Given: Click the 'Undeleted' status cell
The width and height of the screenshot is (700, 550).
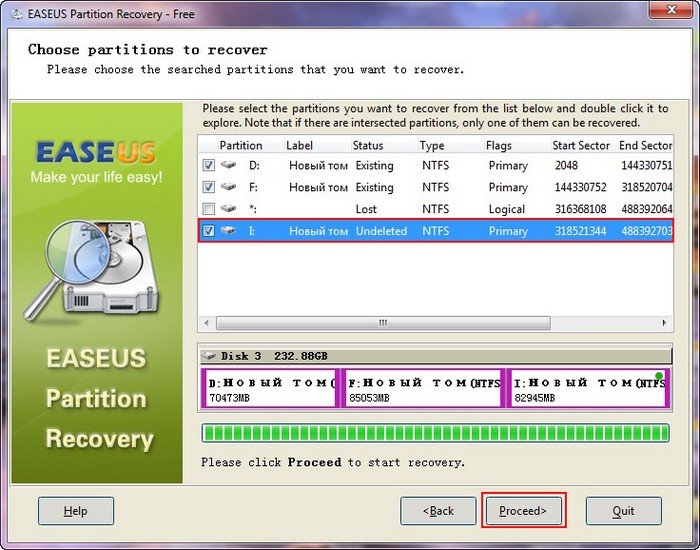Looking at the screenshot, I should click(381, 231).
